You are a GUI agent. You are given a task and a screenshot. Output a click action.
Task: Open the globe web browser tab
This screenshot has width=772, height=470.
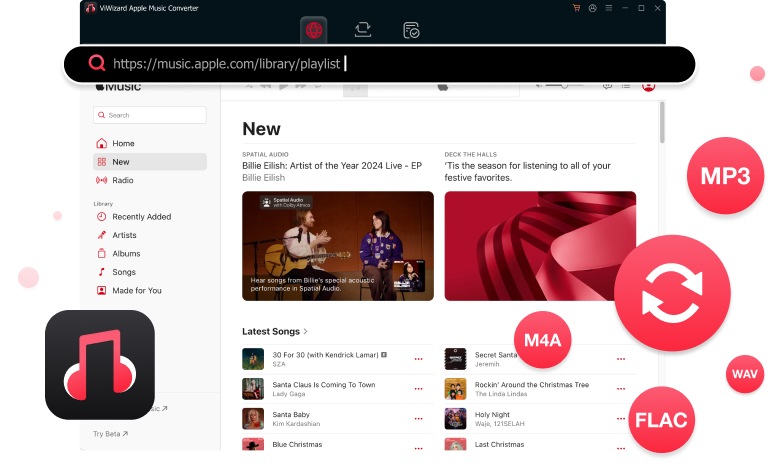coord(314,30)
